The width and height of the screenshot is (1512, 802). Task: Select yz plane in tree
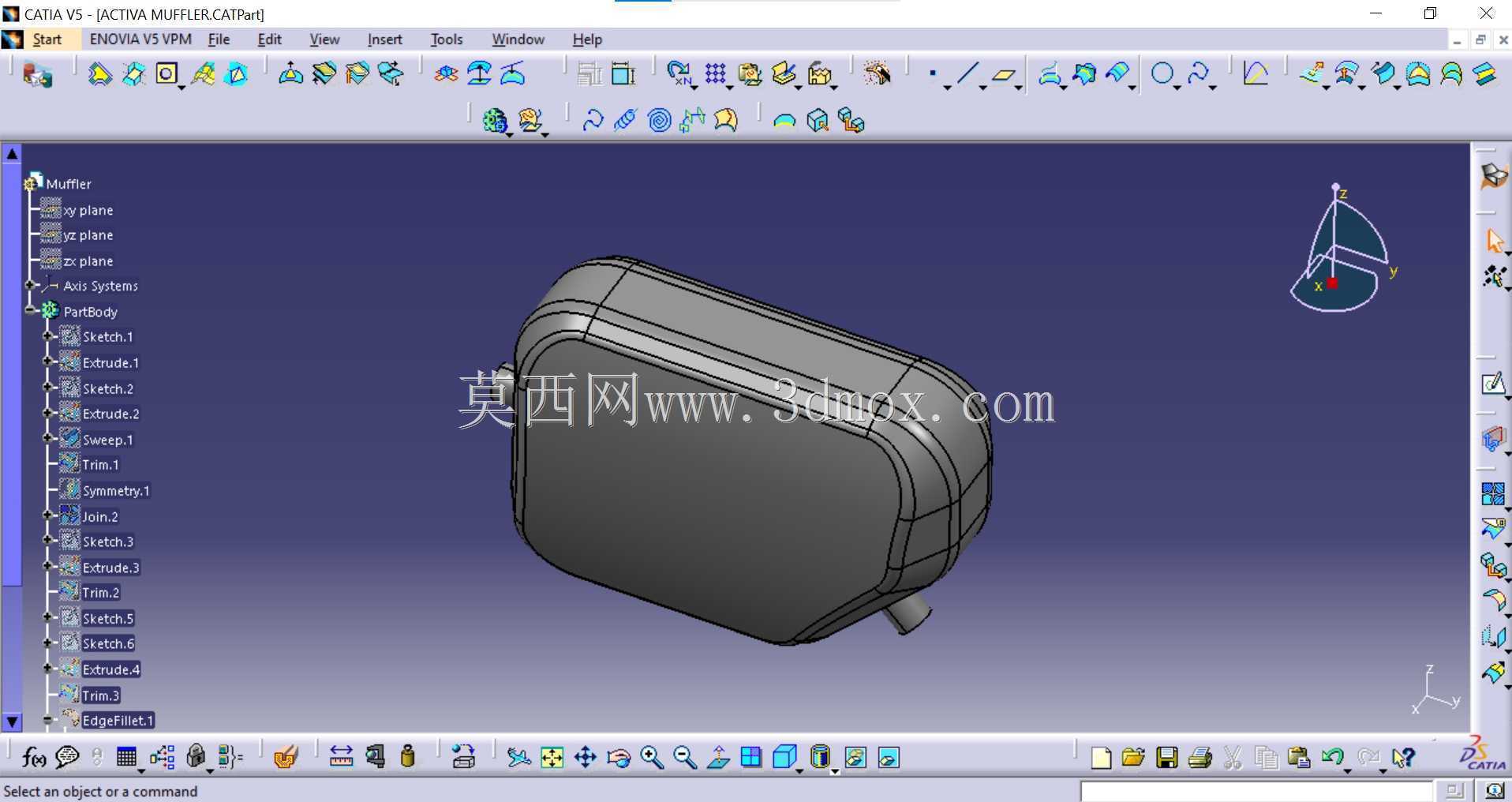pyautogui.click(x=88, y=235)
